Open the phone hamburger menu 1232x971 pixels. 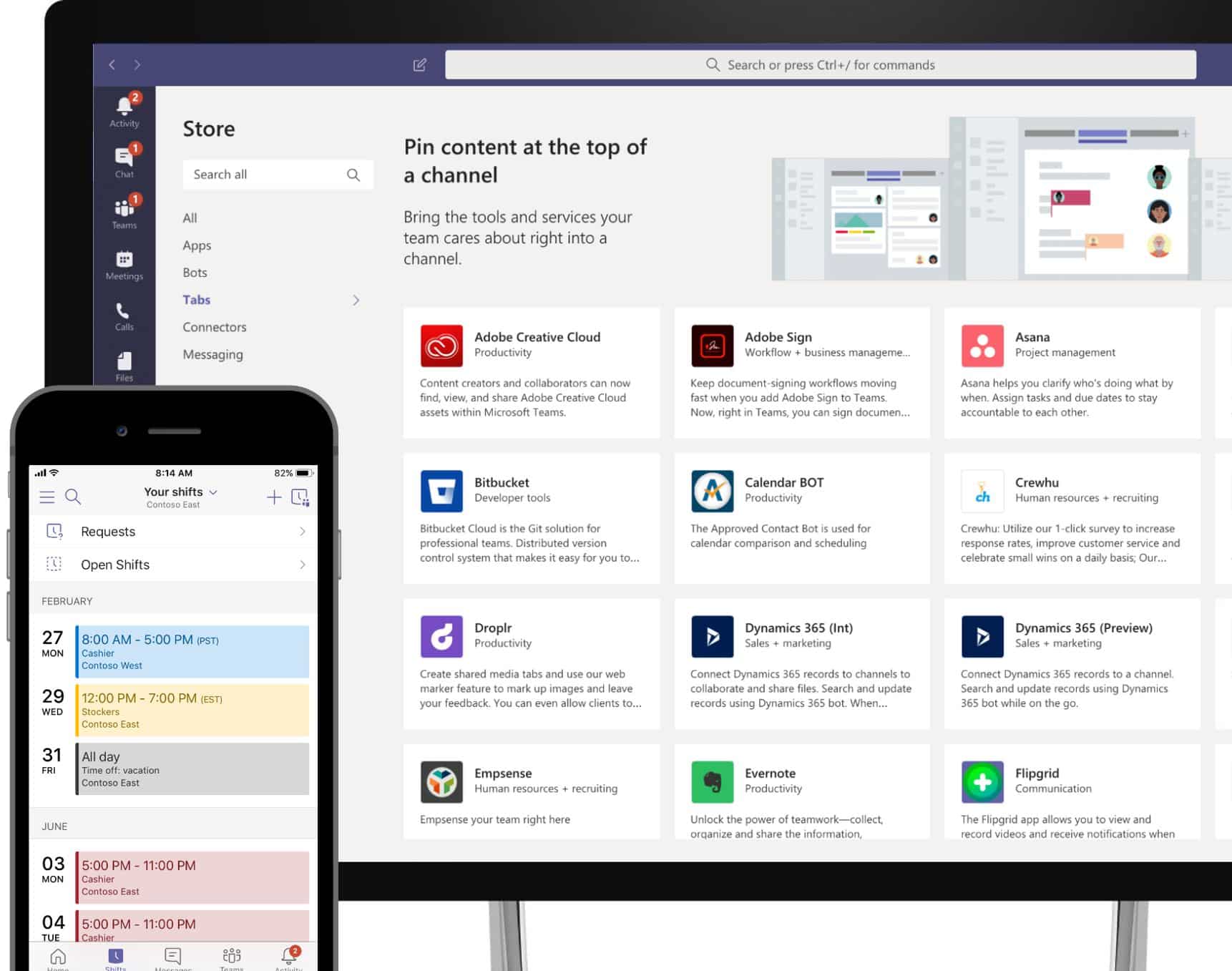click(47, 497)
